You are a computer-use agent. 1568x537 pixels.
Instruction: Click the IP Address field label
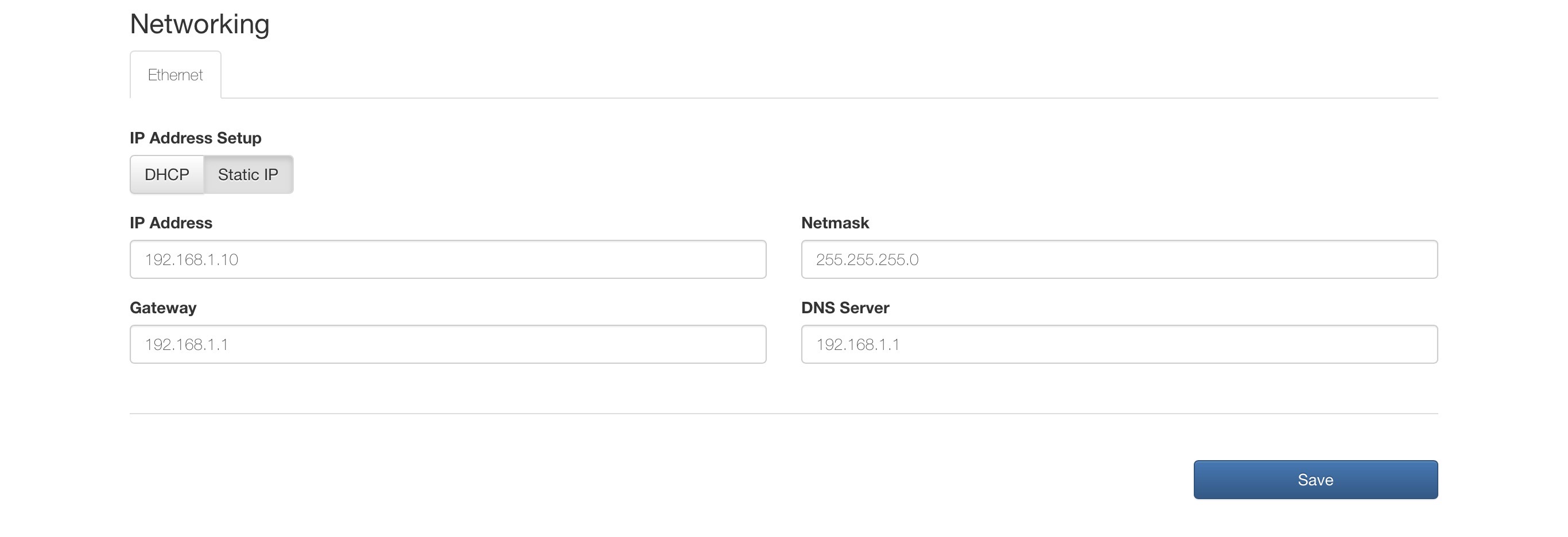pyautogui.click(x=171, y=223)
